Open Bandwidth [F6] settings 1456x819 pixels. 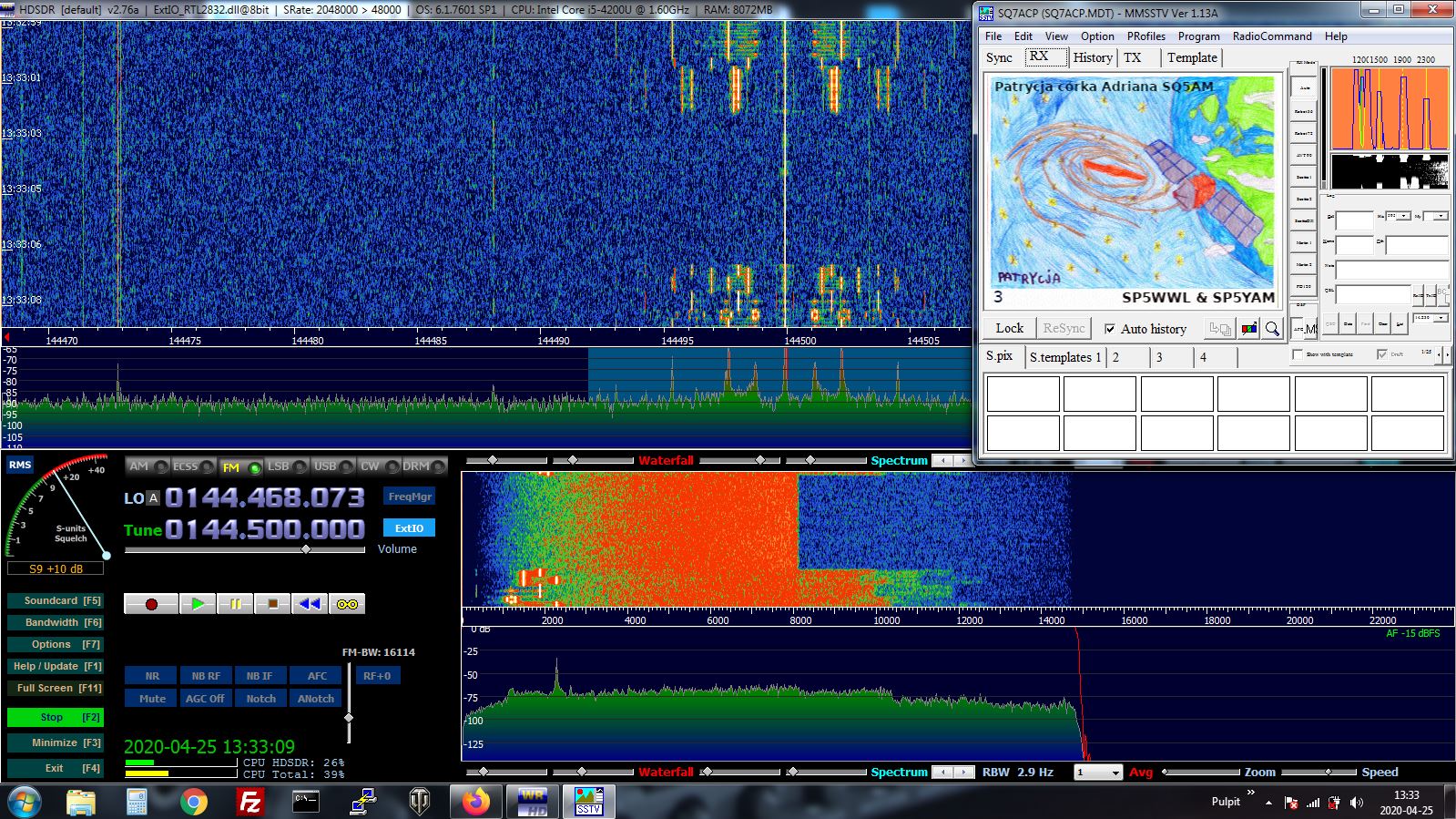click(x=55, y=622)
